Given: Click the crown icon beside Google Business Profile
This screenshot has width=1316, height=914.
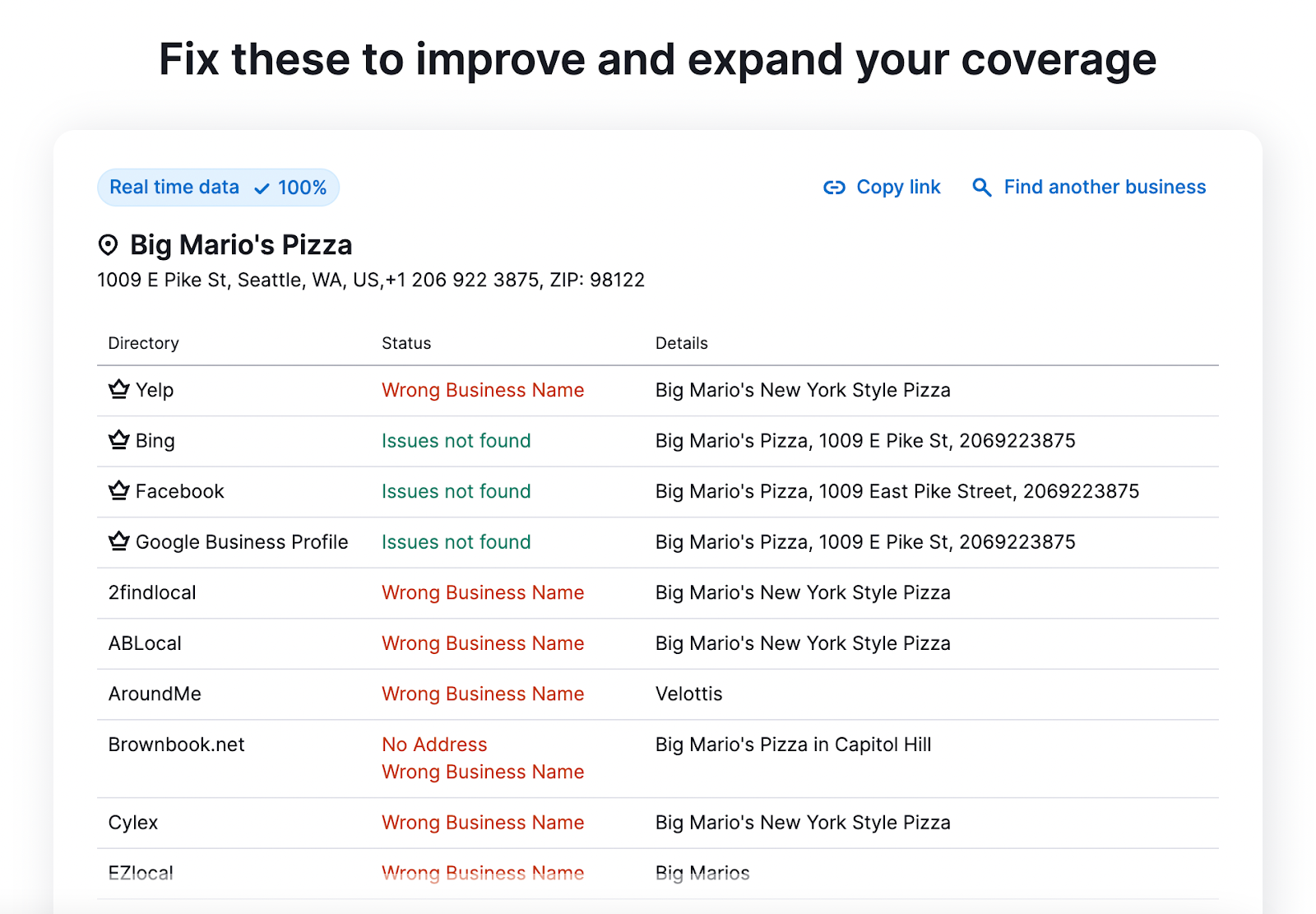Looking at the screenshot, I should (x=118, y=541).
